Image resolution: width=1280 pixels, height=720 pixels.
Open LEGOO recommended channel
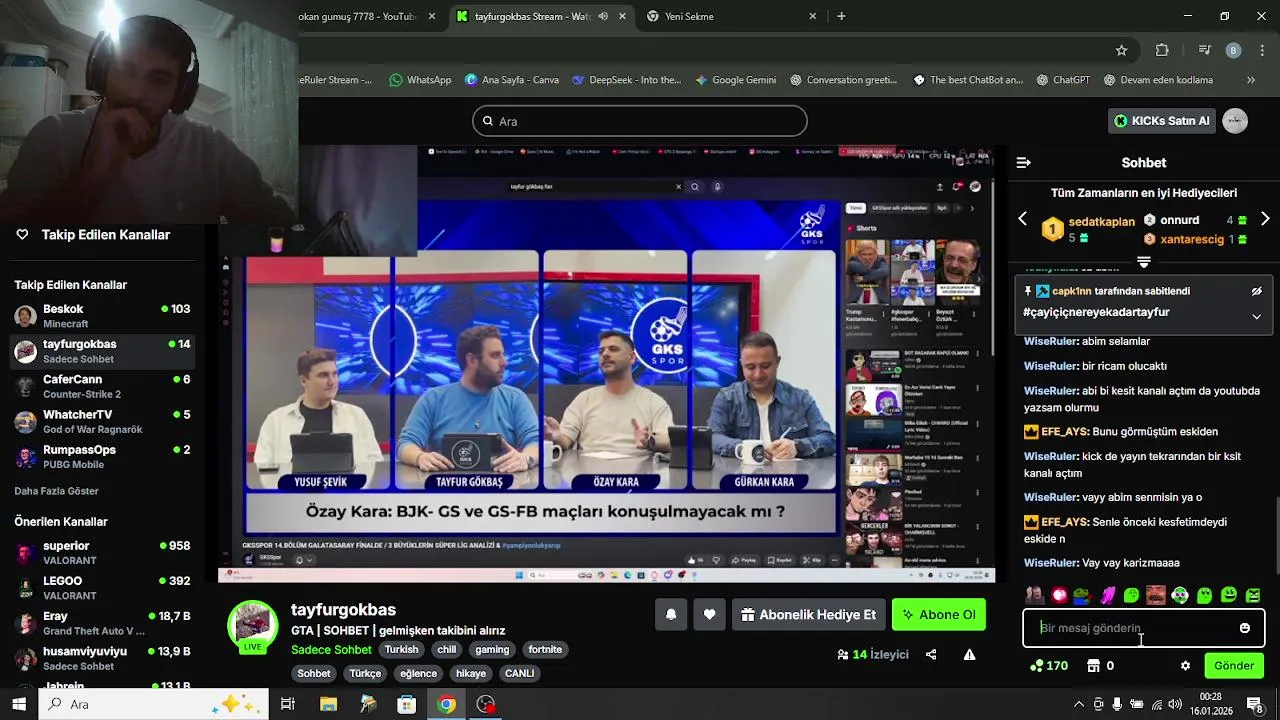[102, 587]
